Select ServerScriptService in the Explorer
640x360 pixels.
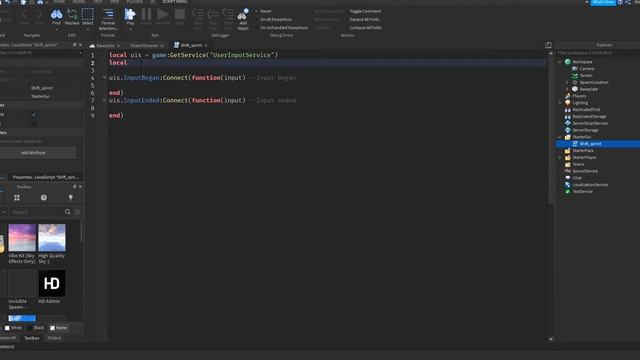pos(590,123)
